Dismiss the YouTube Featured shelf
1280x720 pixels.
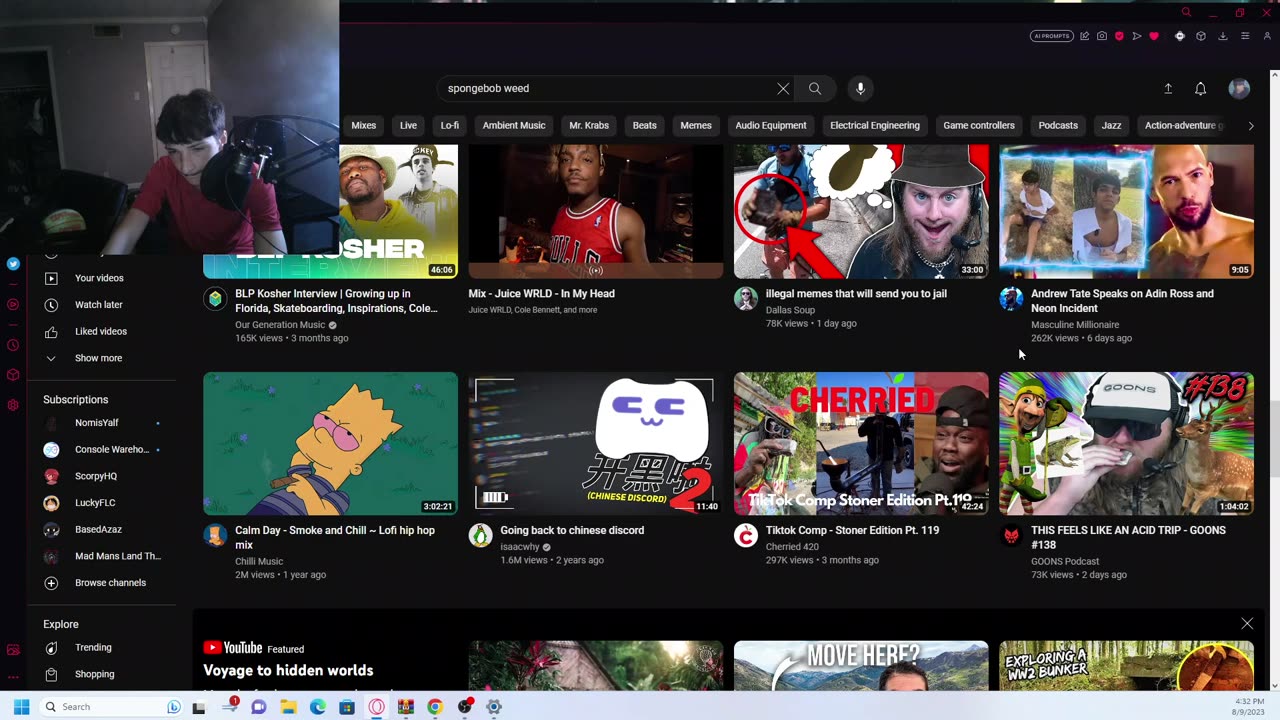click(1247, 624)
